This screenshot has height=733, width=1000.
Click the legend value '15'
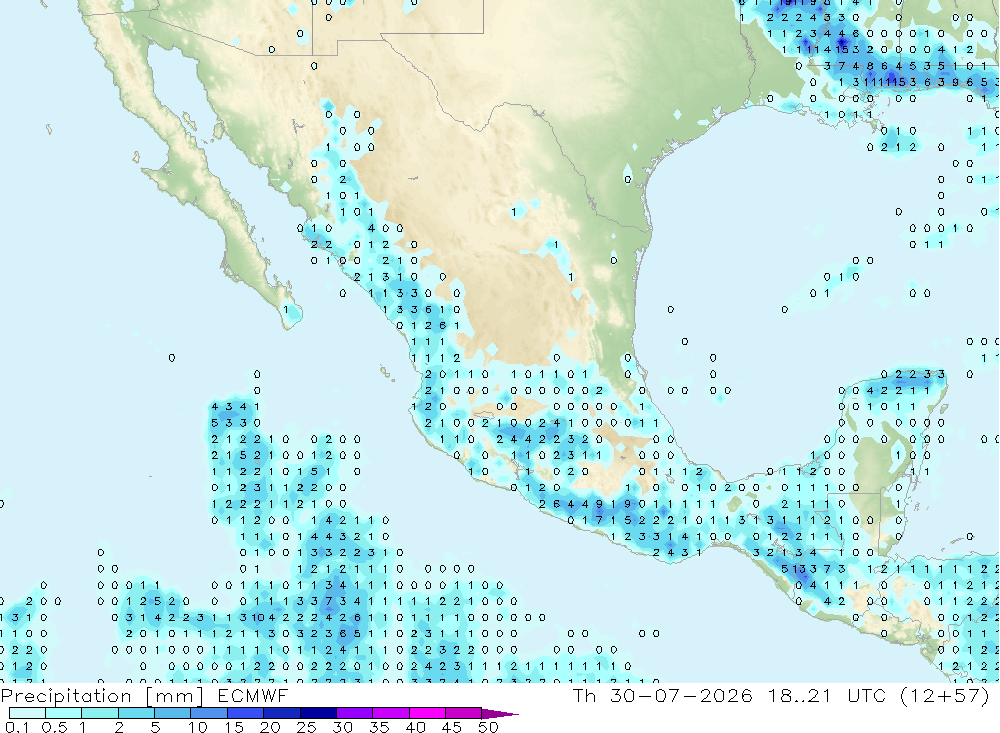pos(234,727)
